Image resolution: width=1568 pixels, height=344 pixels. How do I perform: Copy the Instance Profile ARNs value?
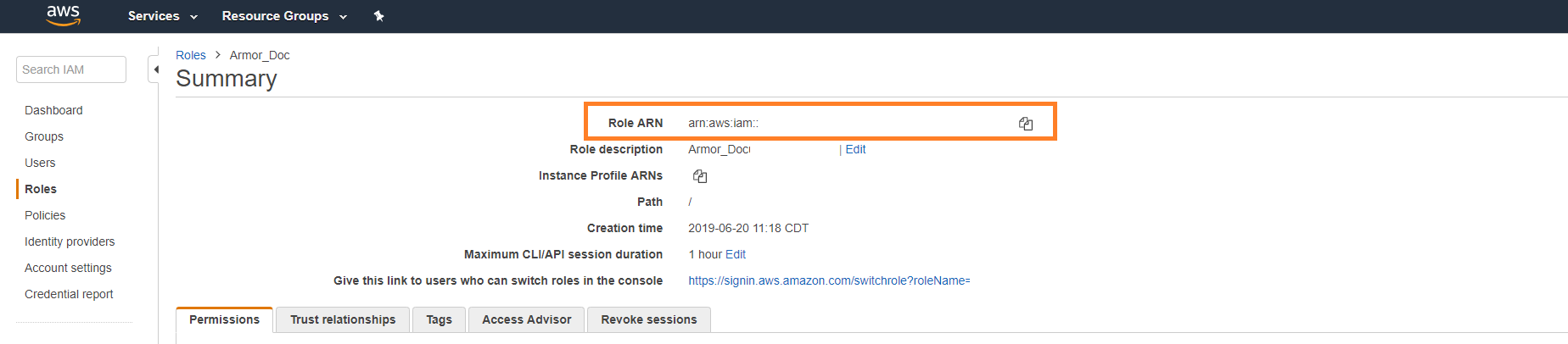point(700,176)
